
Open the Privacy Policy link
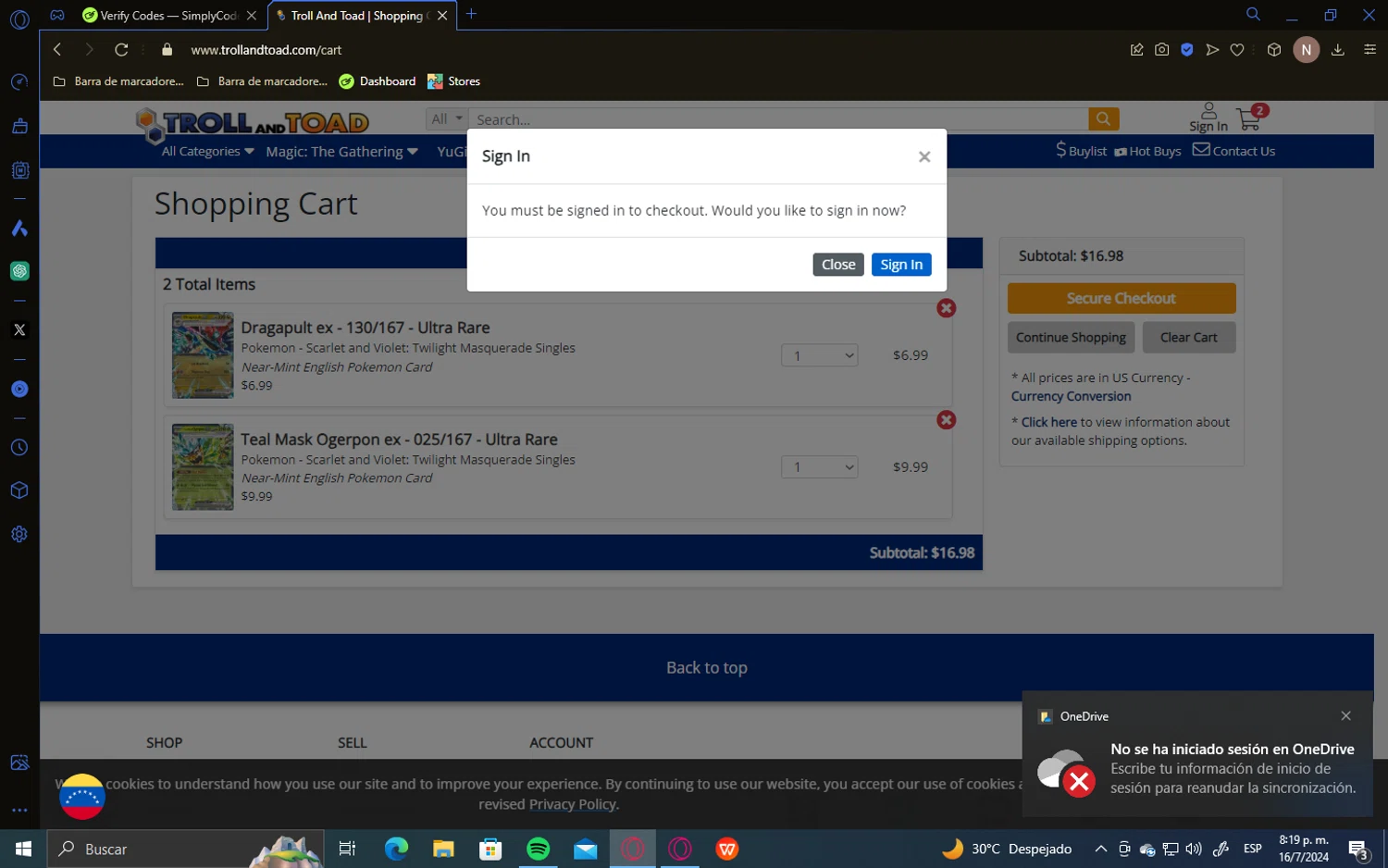572,804
